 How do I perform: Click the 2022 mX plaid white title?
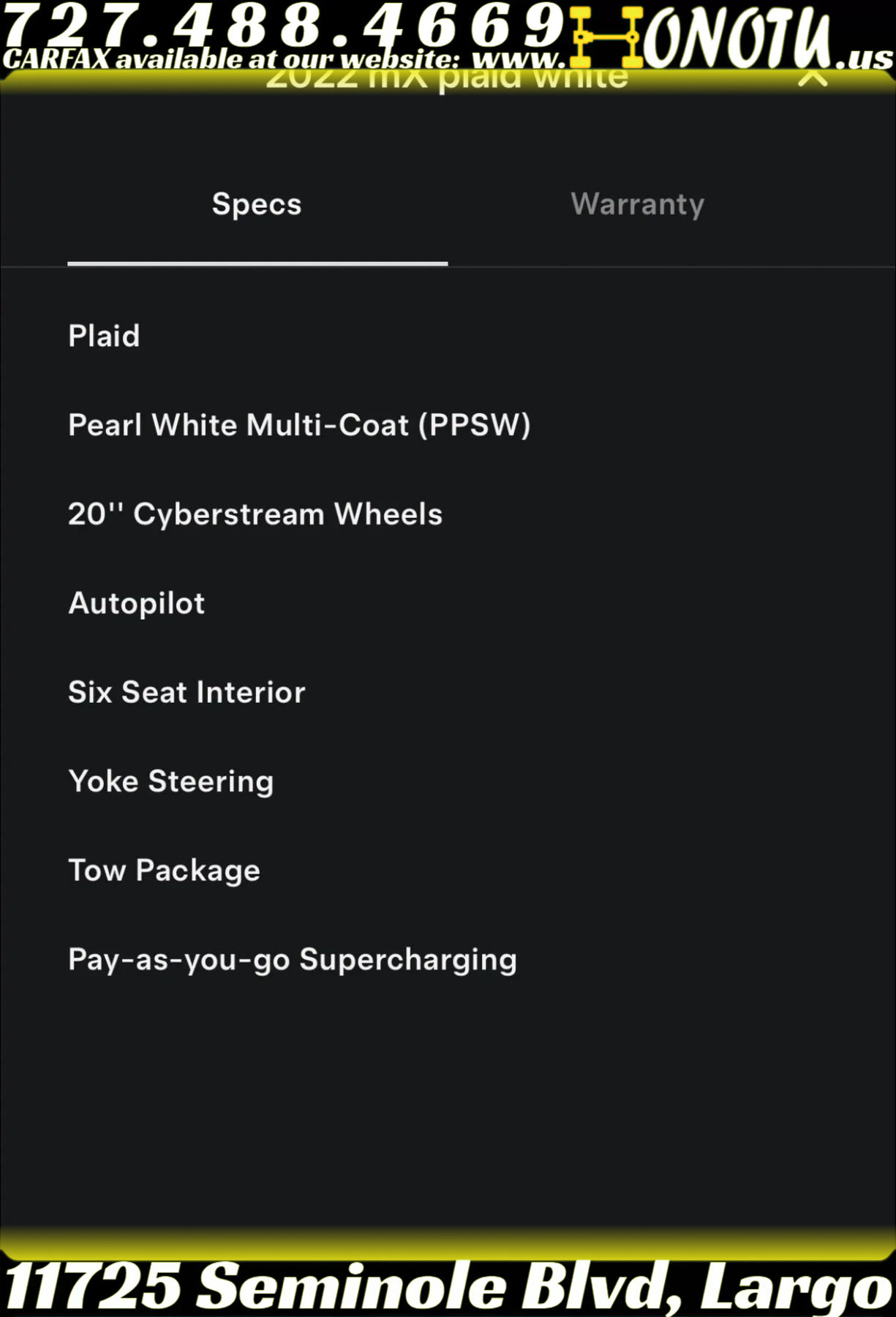coord(446,79)
